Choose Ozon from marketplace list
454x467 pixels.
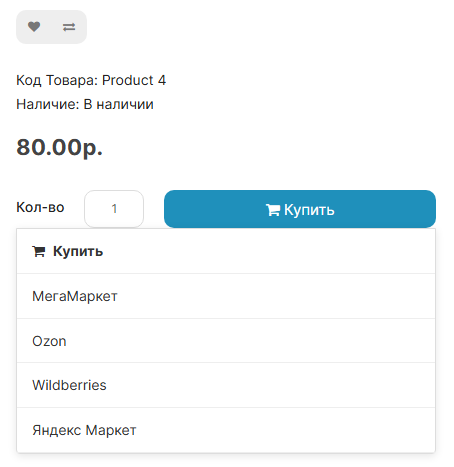click(226, 341)
